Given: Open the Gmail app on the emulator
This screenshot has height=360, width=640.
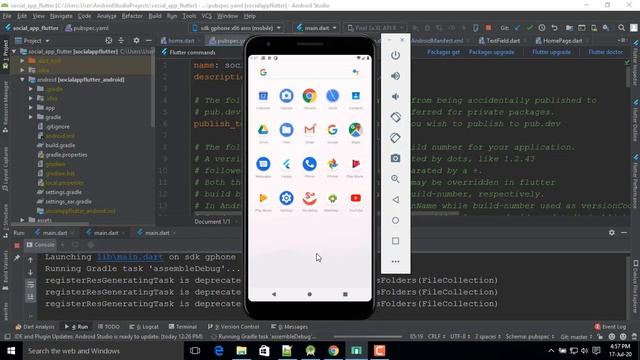Looking at the screenshot, I should pos(309,130).
